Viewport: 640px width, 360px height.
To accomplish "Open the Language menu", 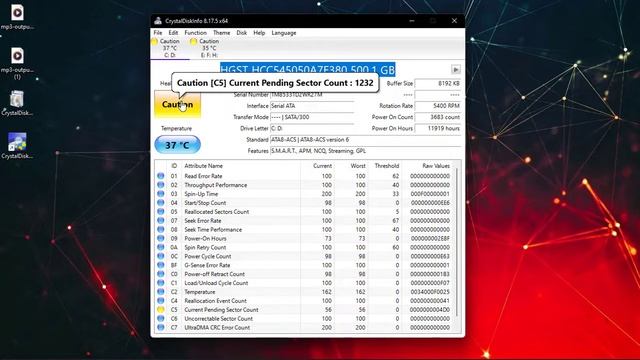I will (284, 33).
